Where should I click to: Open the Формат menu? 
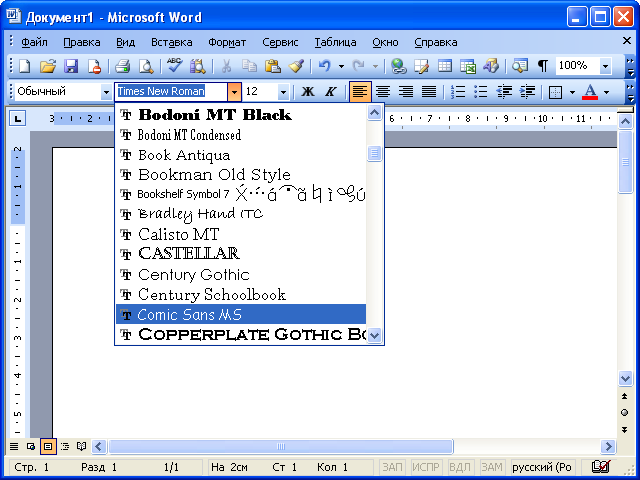point(227,42)
